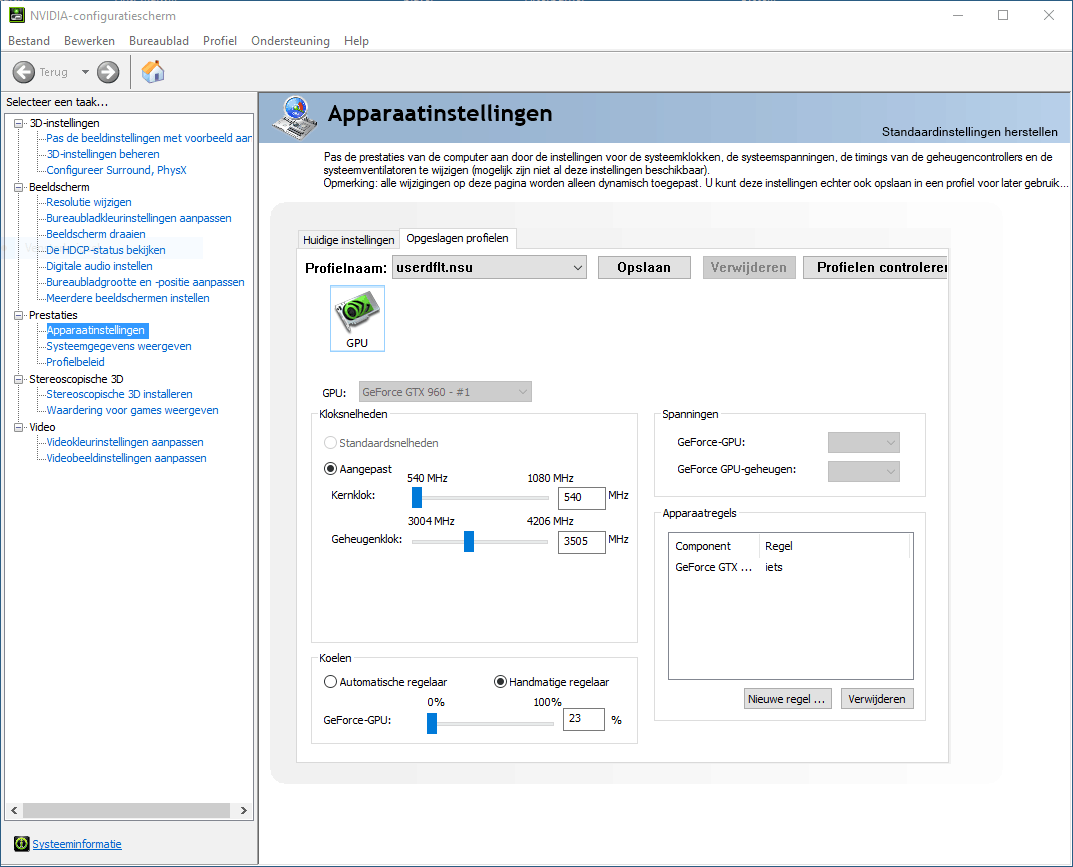Open Systeemgegevens weergeven in the tree
Viewport: 1073px width, 867px height.
(119, 346)
